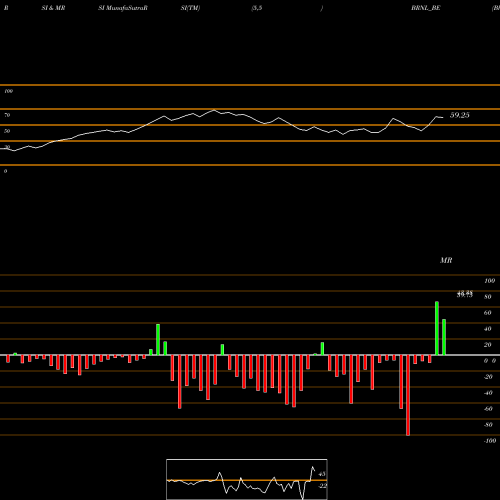Viewport: 500px width, 500px height.
Task: Open the mini overview chart thumbnail
Action: click(x=247, y=479)
